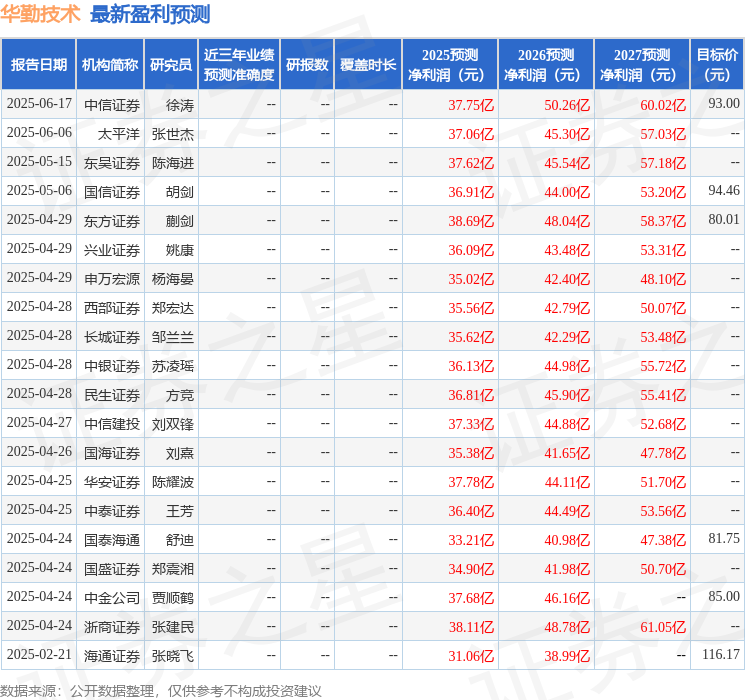This screenshot has height=700, width=745.
Task: Select the 中银证券 institution cell
Action: point(112,366)
